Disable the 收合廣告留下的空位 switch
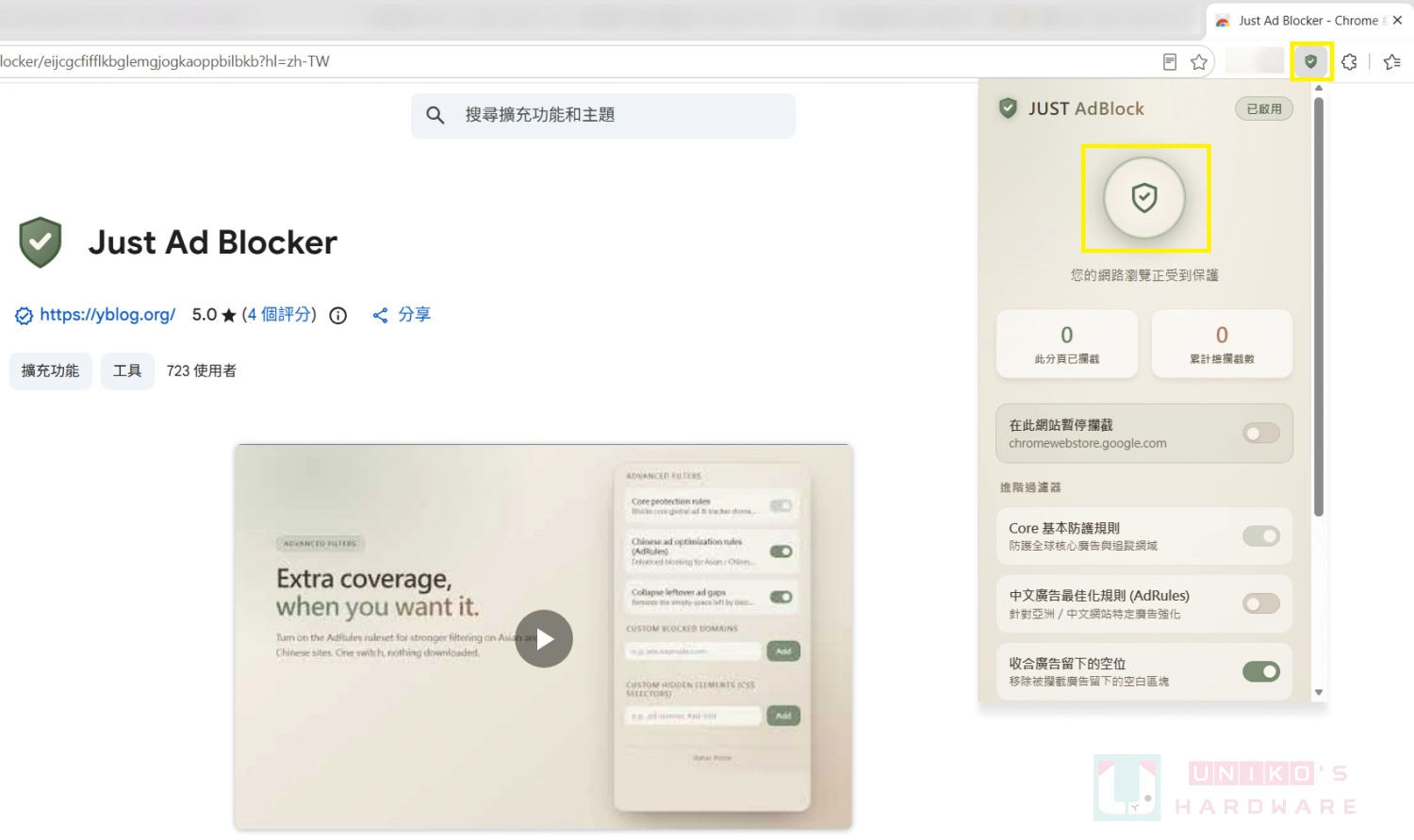 [1260, 671]
